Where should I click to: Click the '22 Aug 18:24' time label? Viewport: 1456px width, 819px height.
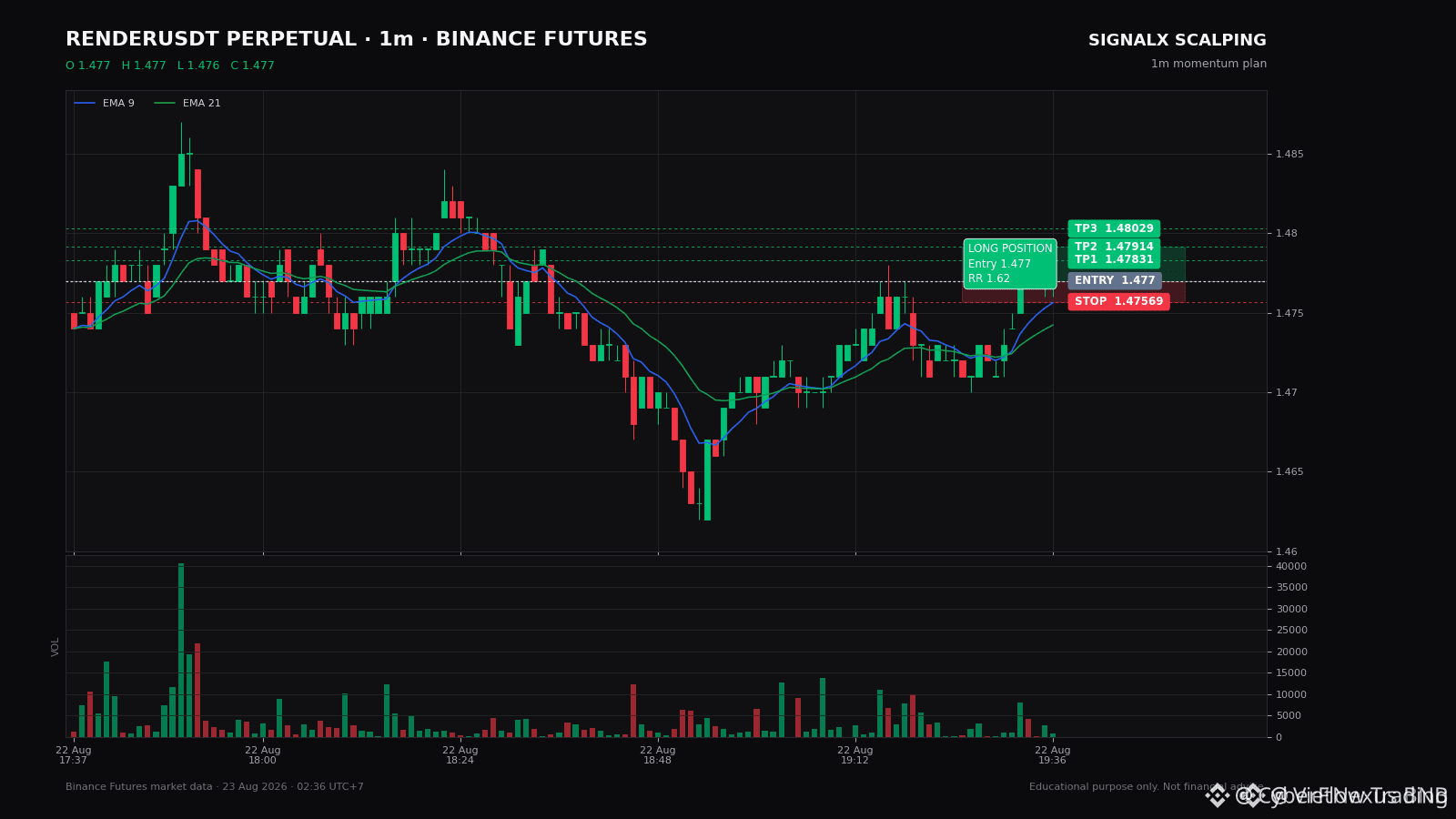pos(460,755)
